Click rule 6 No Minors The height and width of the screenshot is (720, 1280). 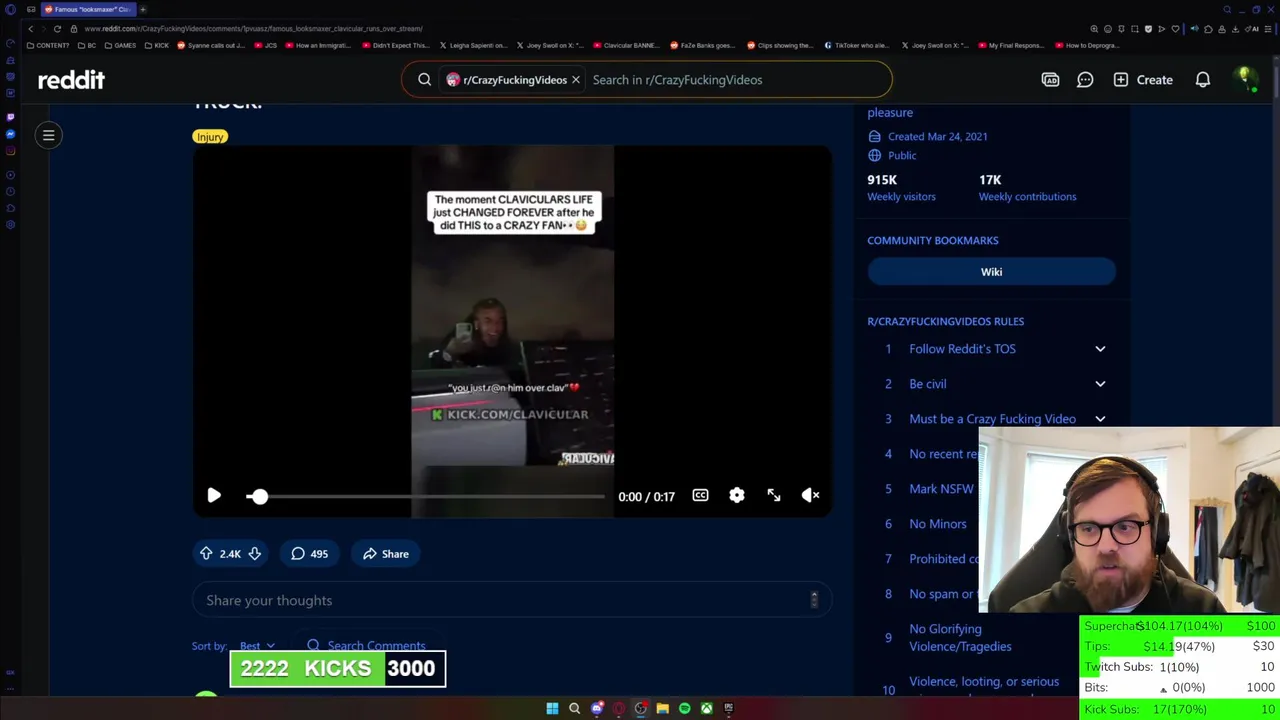(937, 524)
